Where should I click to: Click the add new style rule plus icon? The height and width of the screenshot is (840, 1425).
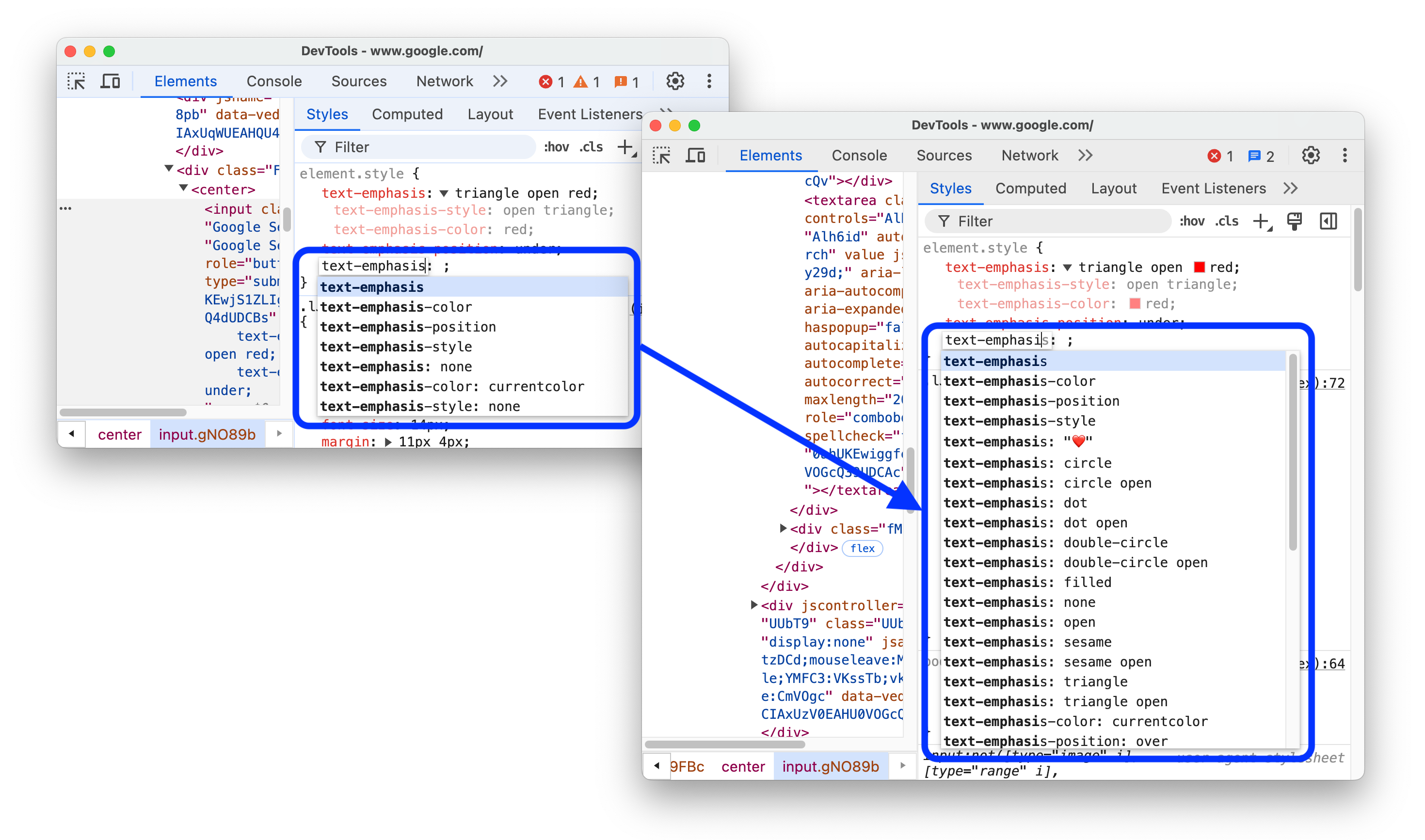1261,221
